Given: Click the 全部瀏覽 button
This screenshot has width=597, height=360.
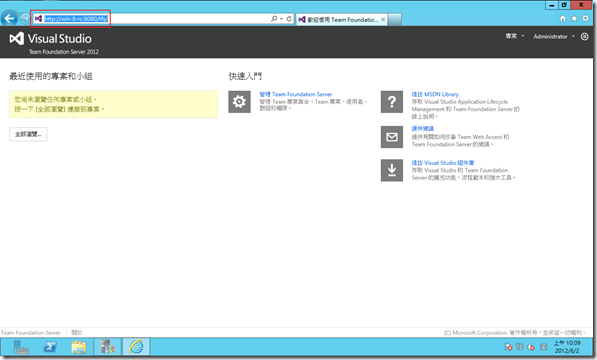Looking at the screenshot, I should (28, 134).
